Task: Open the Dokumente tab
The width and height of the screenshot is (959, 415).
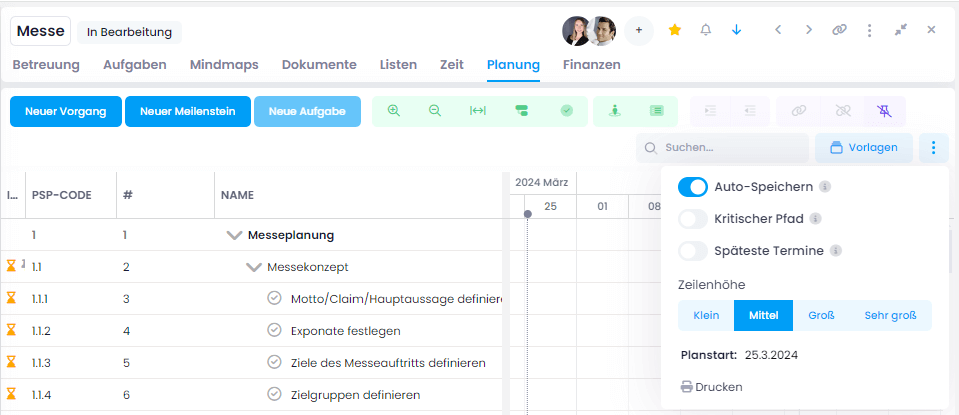Action: tap(319, 64)
